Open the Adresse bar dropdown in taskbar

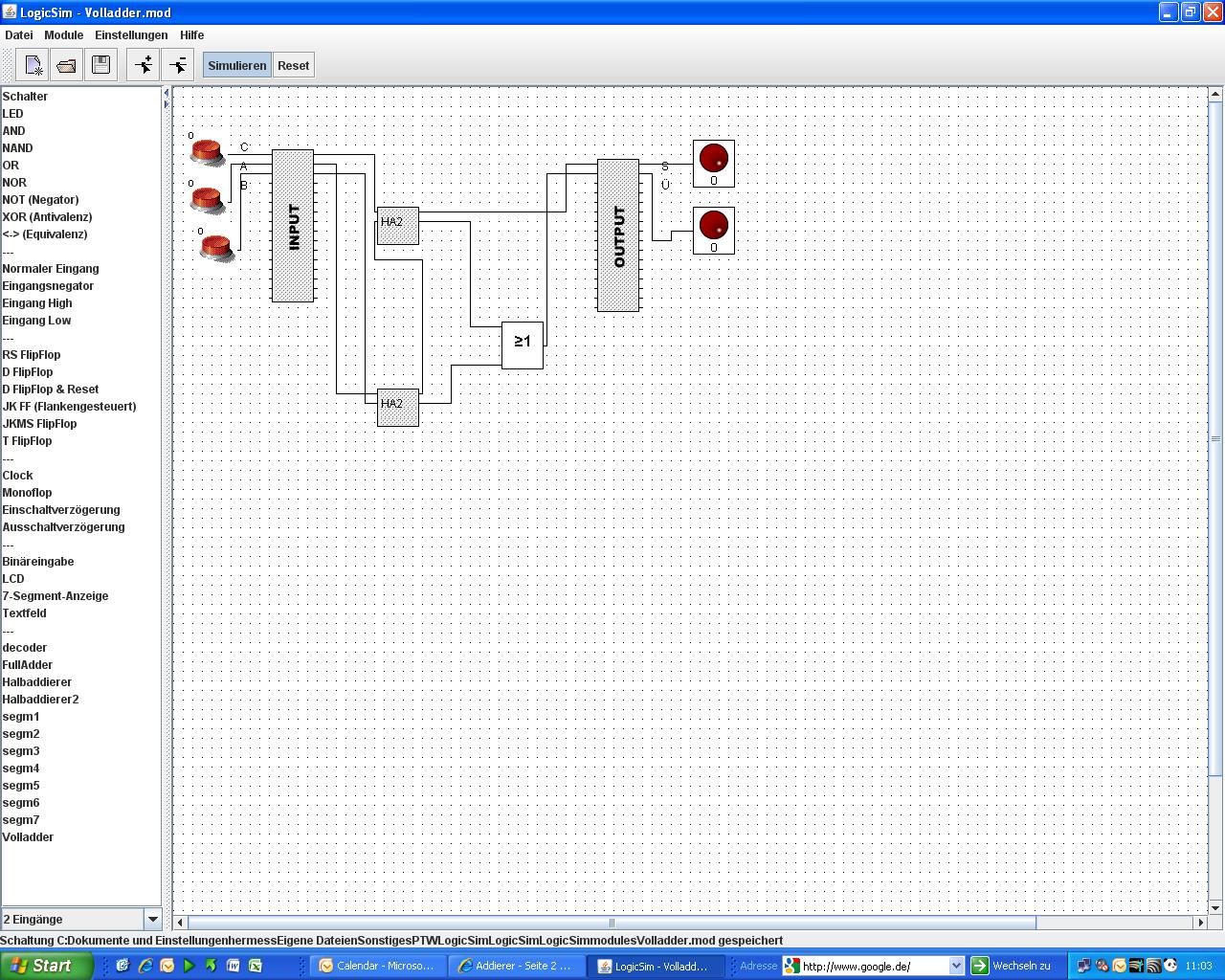click(x=956, y=966)
